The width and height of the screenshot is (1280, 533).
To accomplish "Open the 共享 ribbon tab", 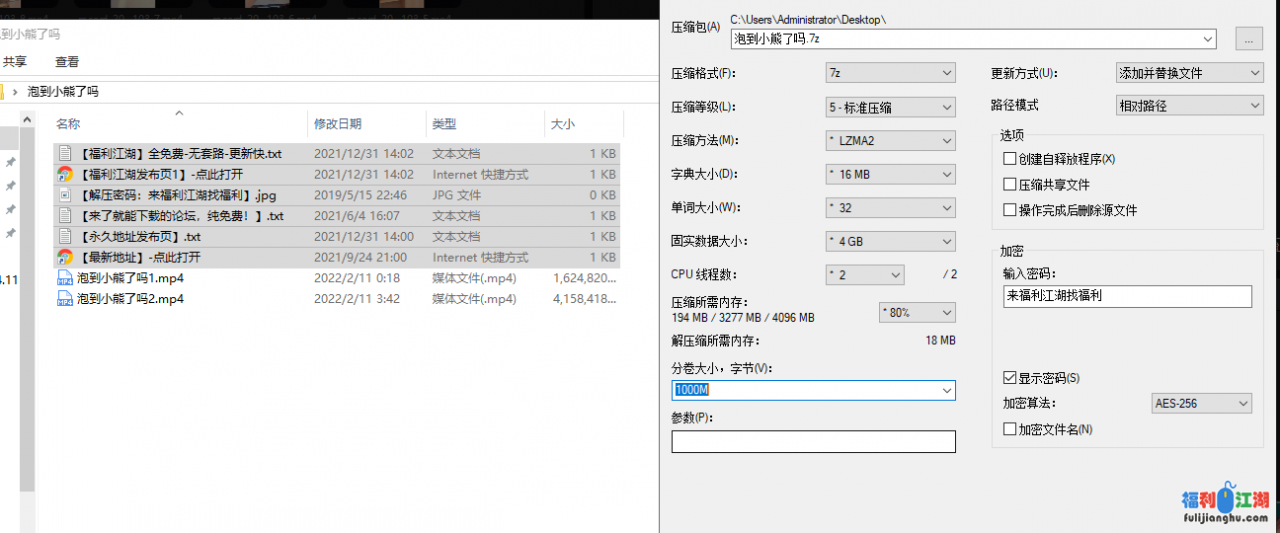I will coord(15,61).
